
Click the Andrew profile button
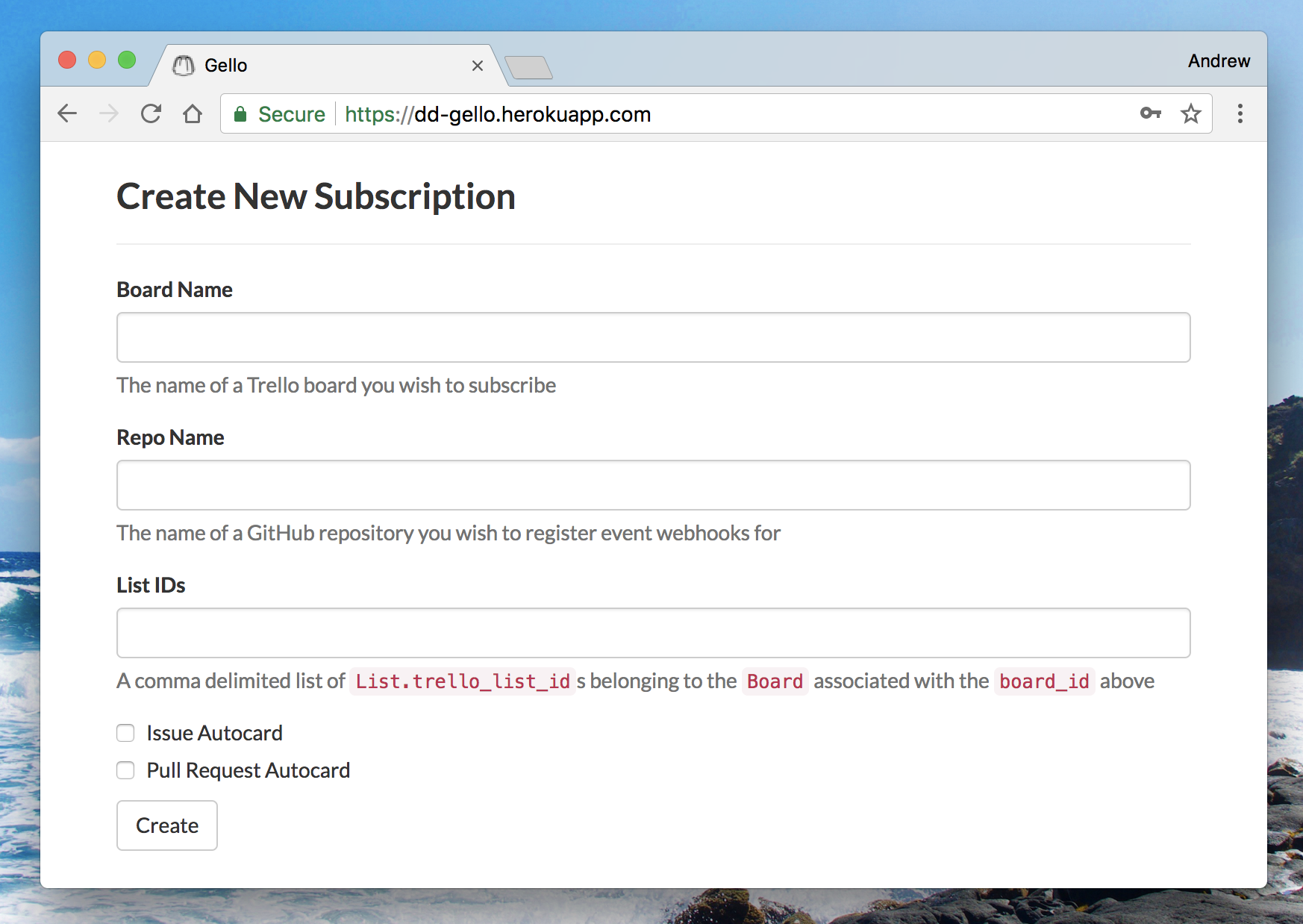click(x=1219, y=61)
